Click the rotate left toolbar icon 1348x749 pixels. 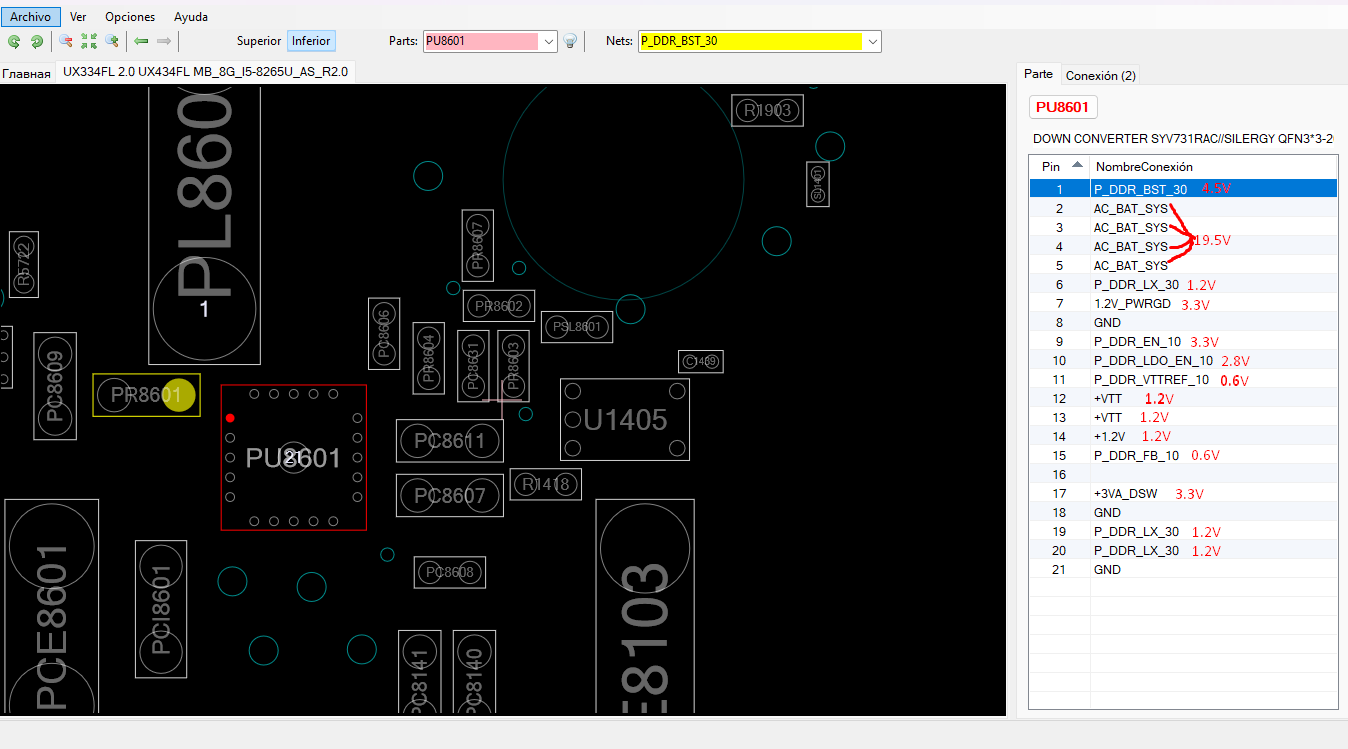[14, 41]
